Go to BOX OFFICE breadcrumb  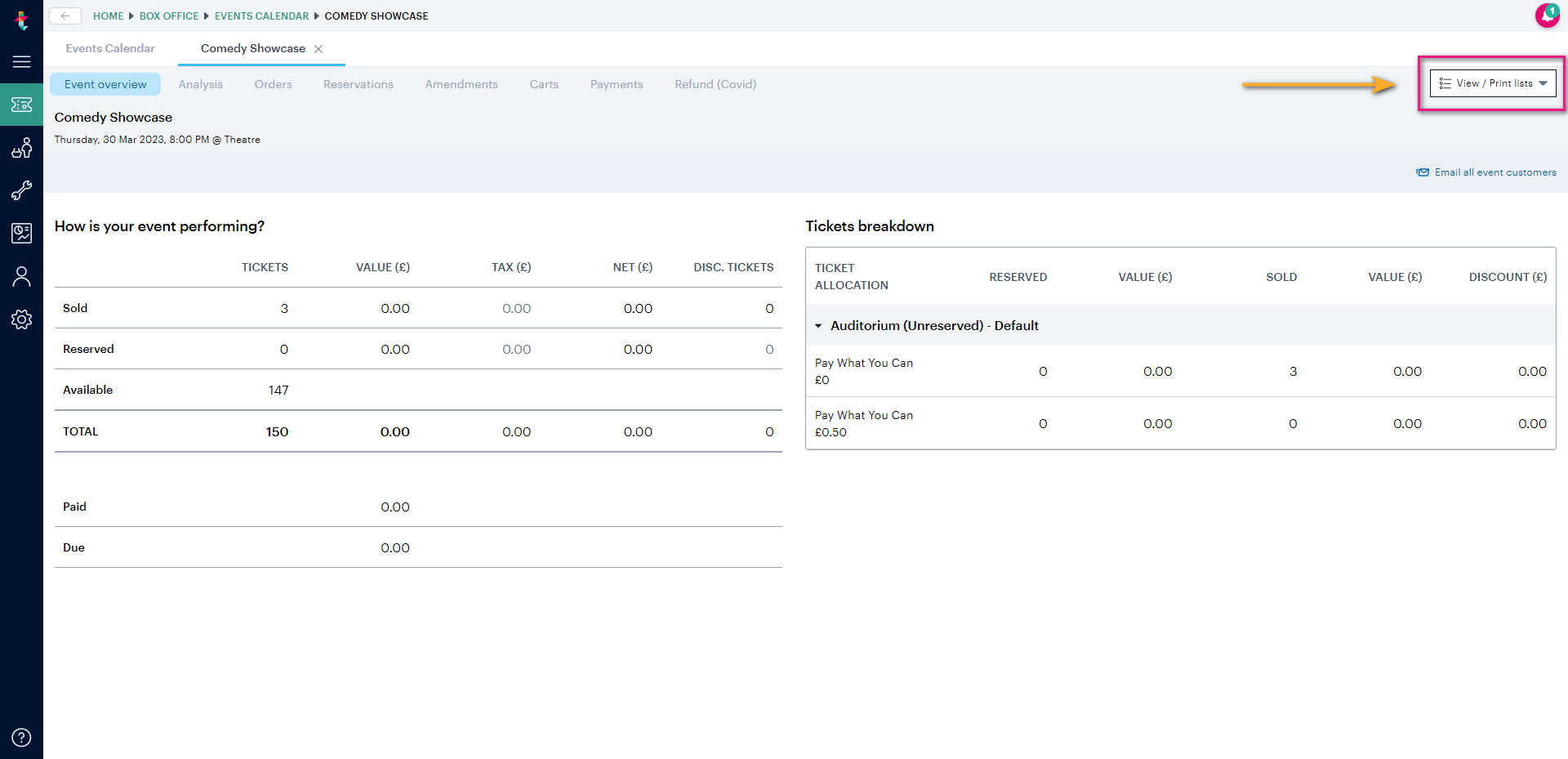(x=169, y=16)
